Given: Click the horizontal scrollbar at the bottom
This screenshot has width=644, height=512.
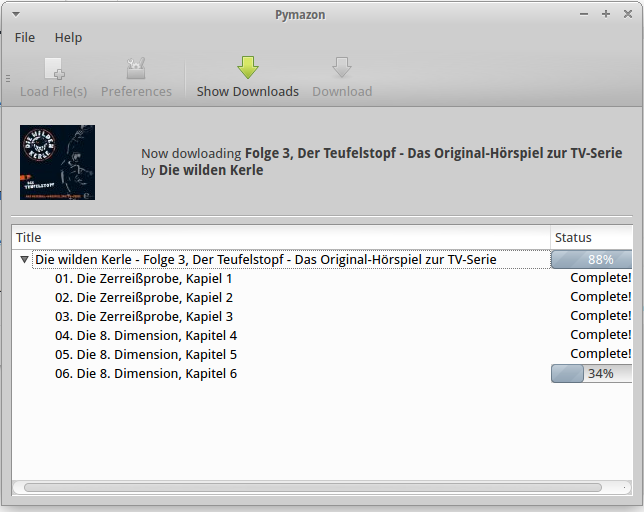Looking at the screenshot, I should tap(312, 488).
